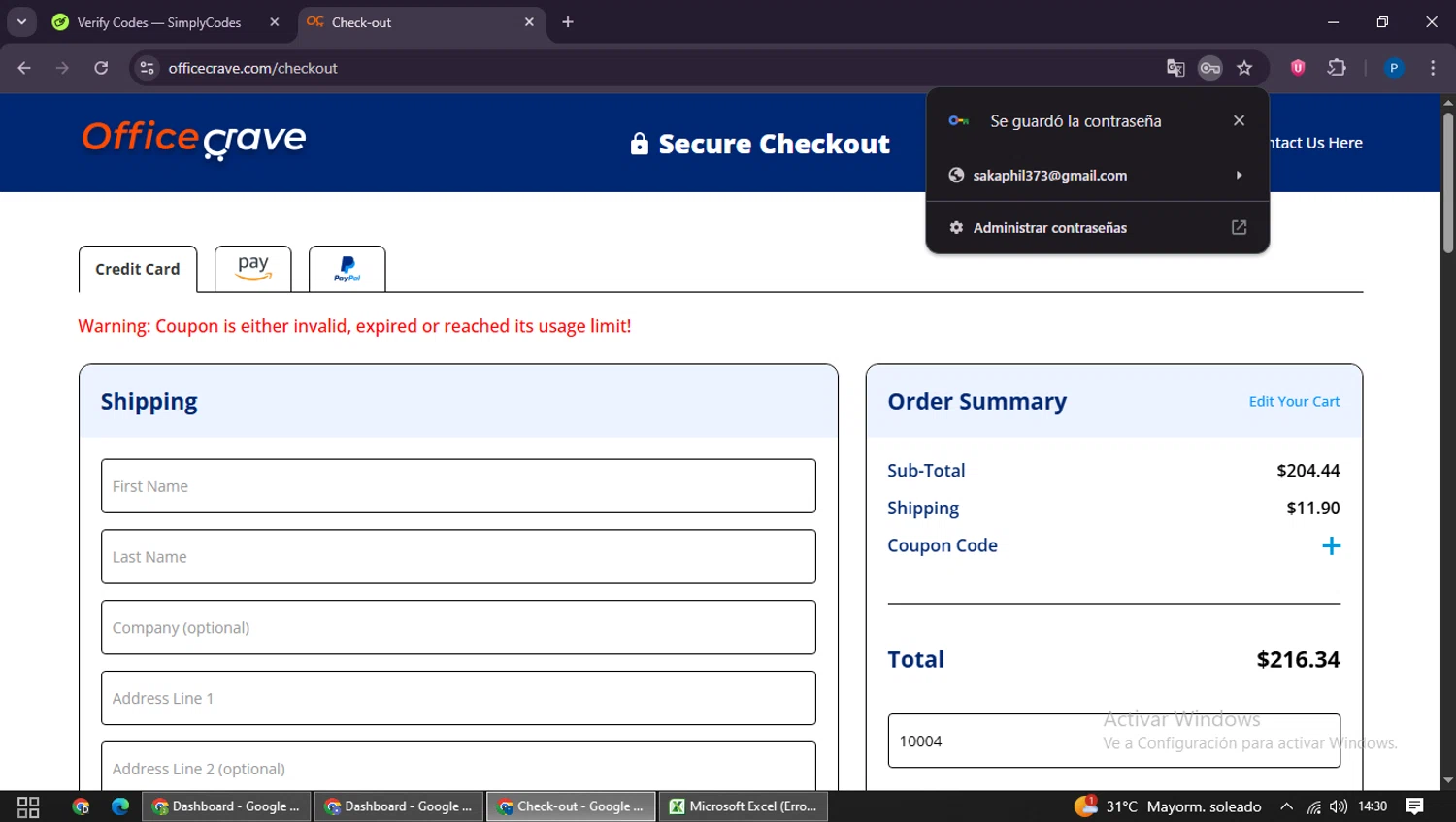Switch to Microsoft Excel taskbar window
The height and width of the screenshot is (822, 1456).
click(744, 806)
